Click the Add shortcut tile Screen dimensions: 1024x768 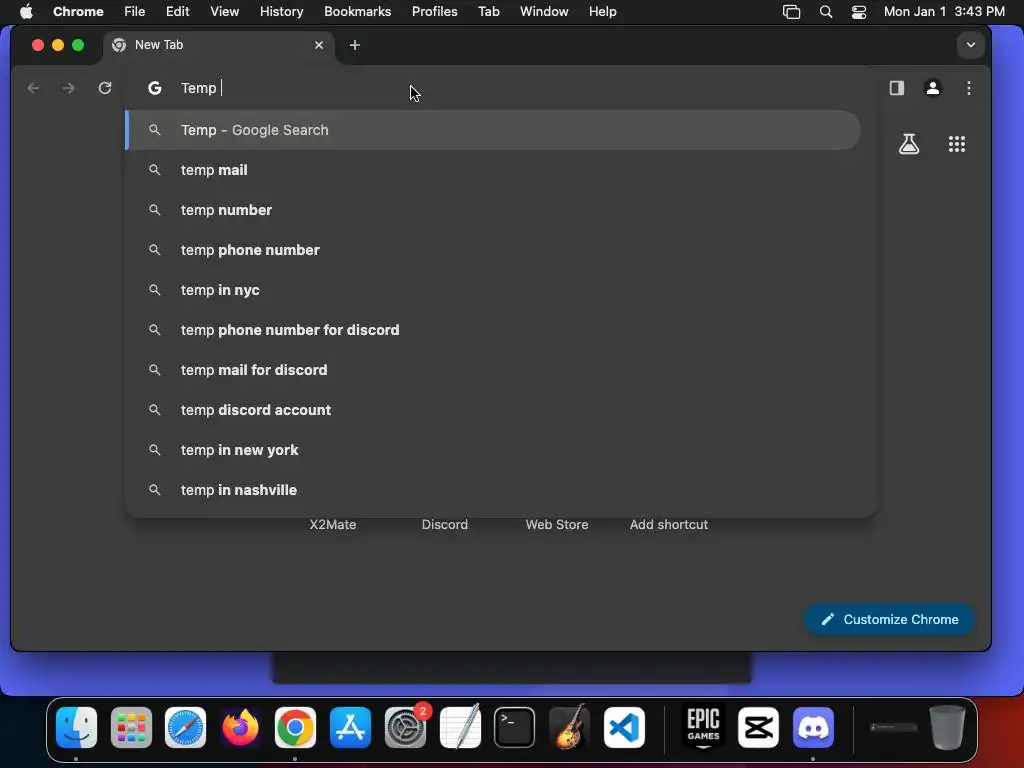(669, 524)
